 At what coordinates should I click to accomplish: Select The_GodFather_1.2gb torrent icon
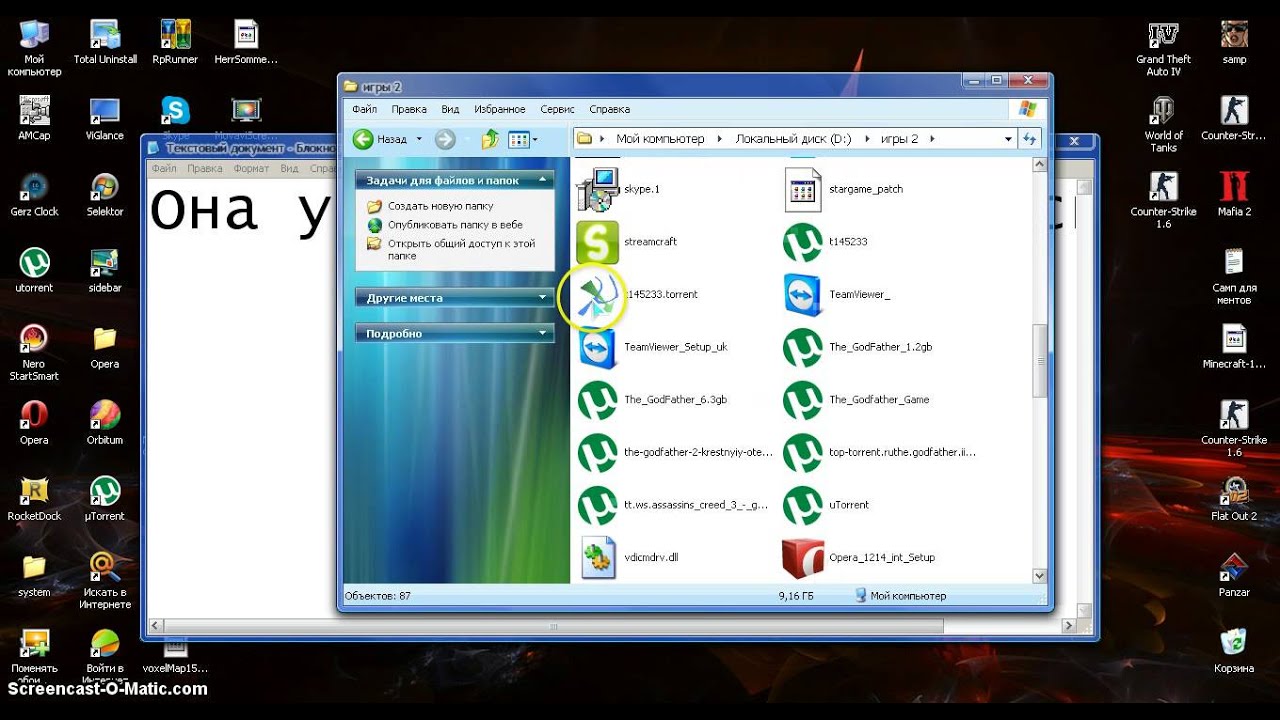(x=803, y=347)
